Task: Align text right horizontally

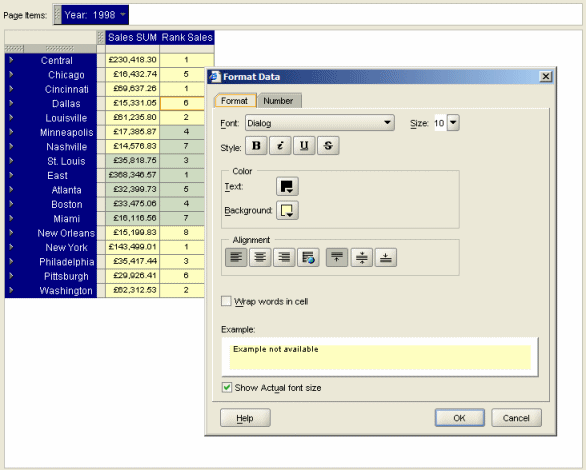Action: coord(284,257)
